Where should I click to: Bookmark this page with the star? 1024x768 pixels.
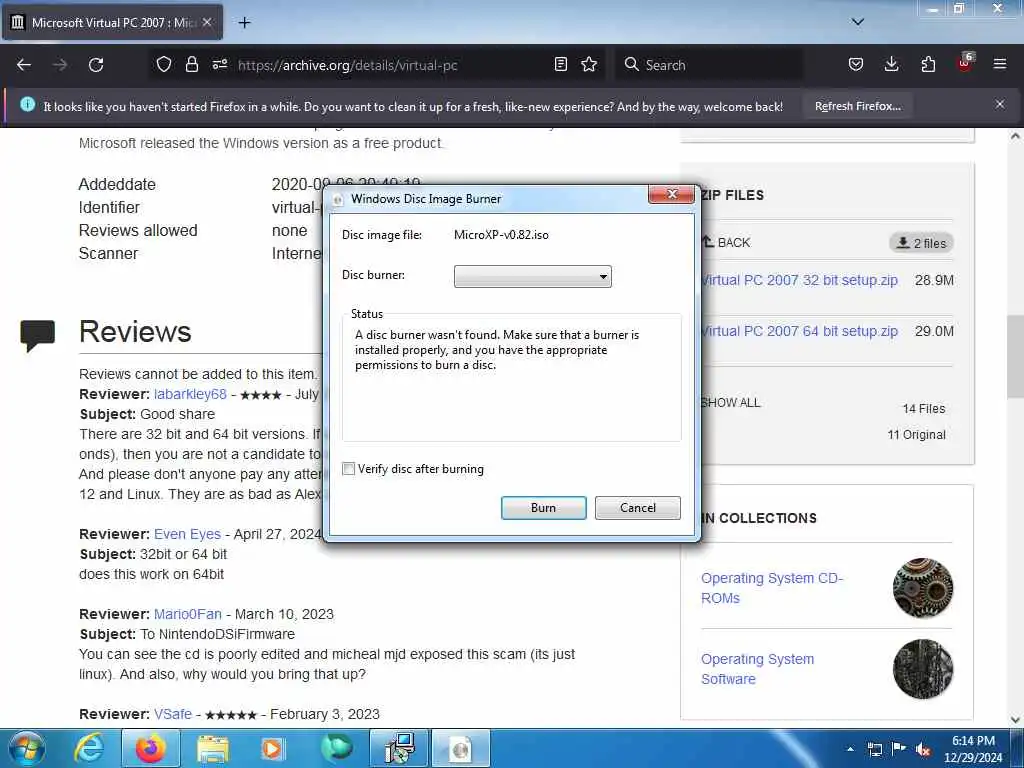(589, 64)
